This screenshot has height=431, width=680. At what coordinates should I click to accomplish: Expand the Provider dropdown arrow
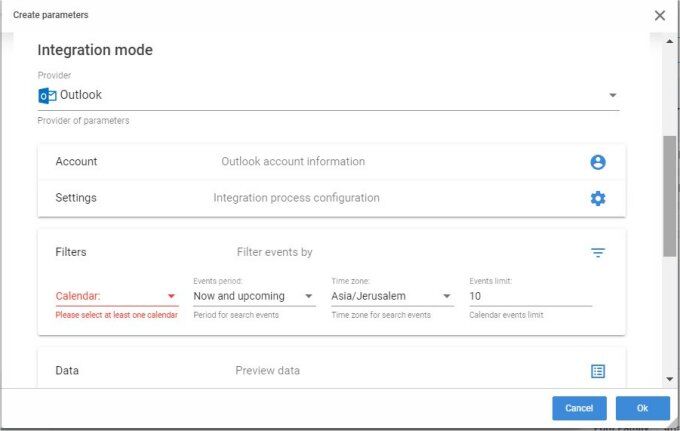point(611,96)
